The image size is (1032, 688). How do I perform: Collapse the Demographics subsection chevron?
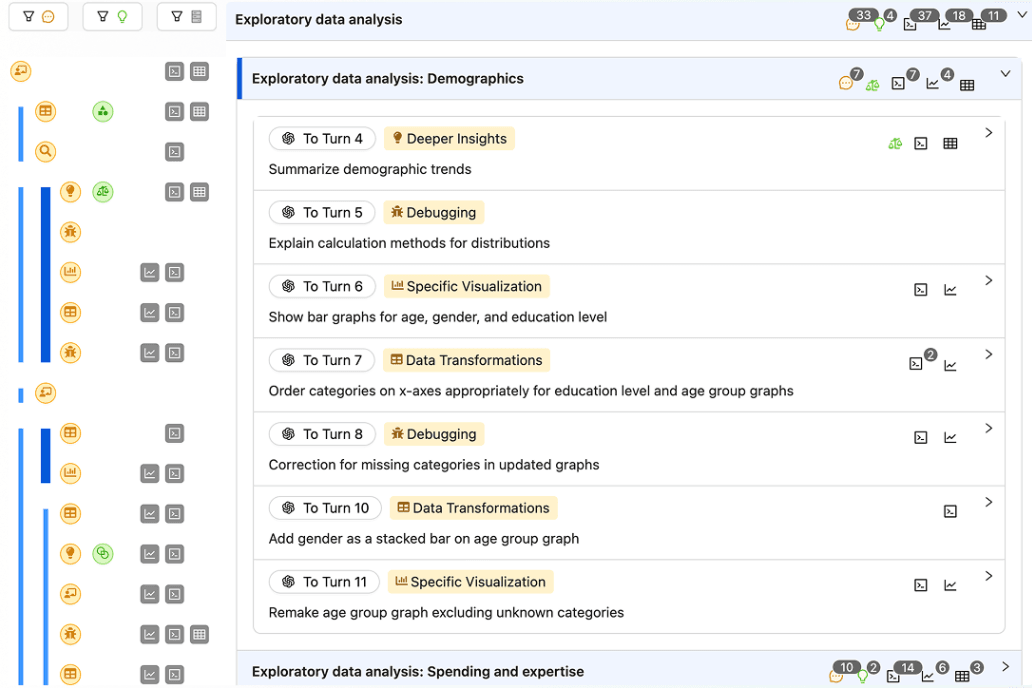[x=1005, y=73]
